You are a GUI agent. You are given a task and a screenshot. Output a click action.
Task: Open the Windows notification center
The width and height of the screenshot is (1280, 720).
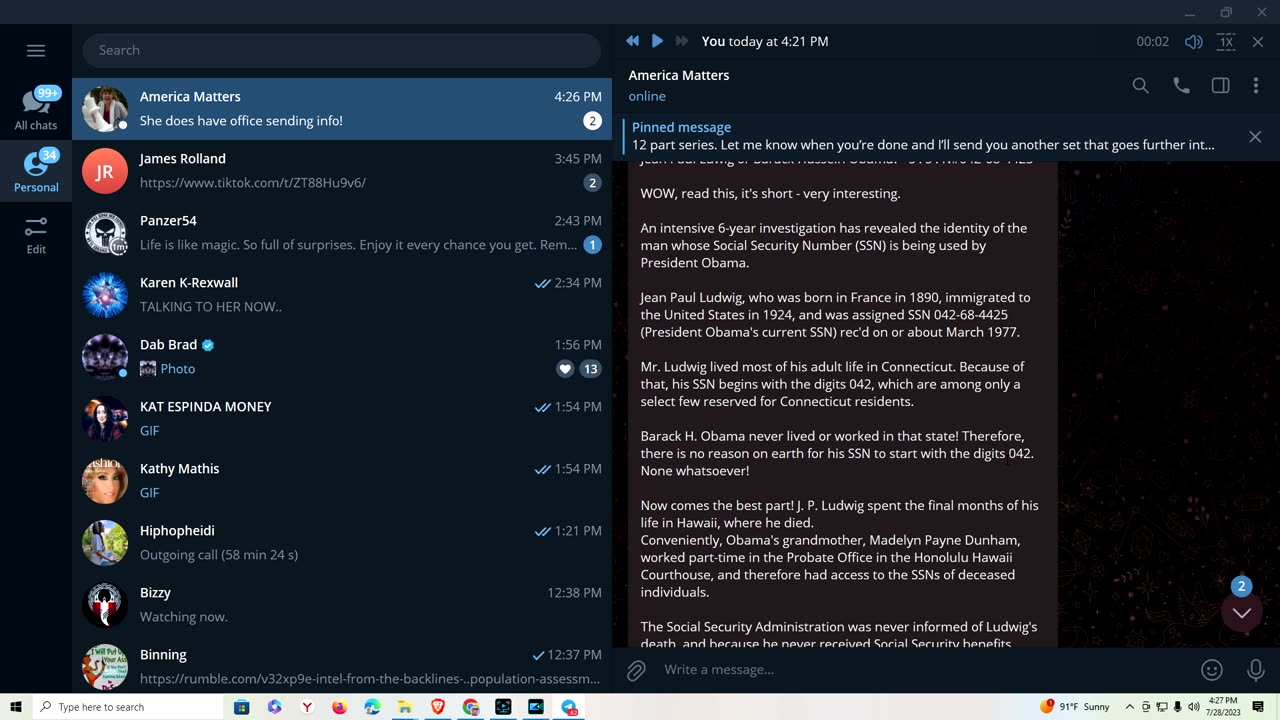1259,707
